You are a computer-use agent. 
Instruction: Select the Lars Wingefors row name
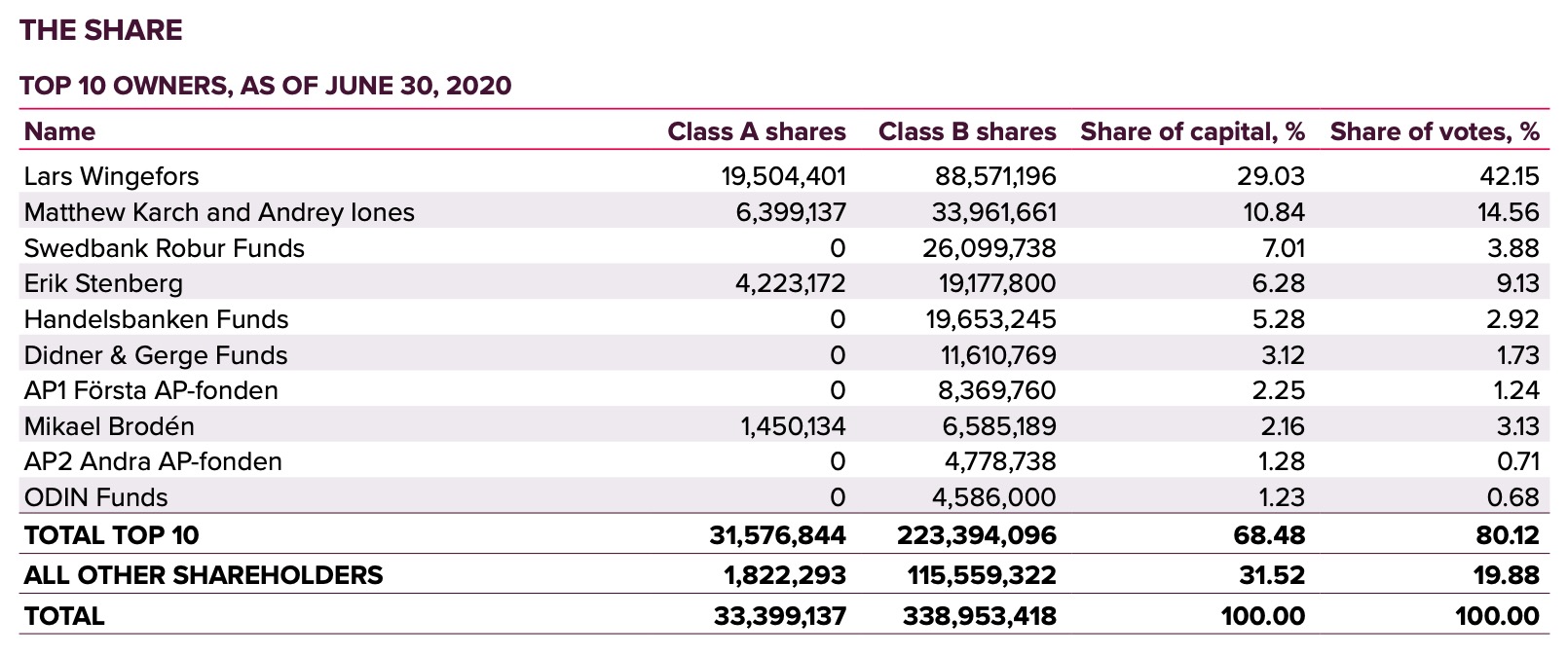111,176
